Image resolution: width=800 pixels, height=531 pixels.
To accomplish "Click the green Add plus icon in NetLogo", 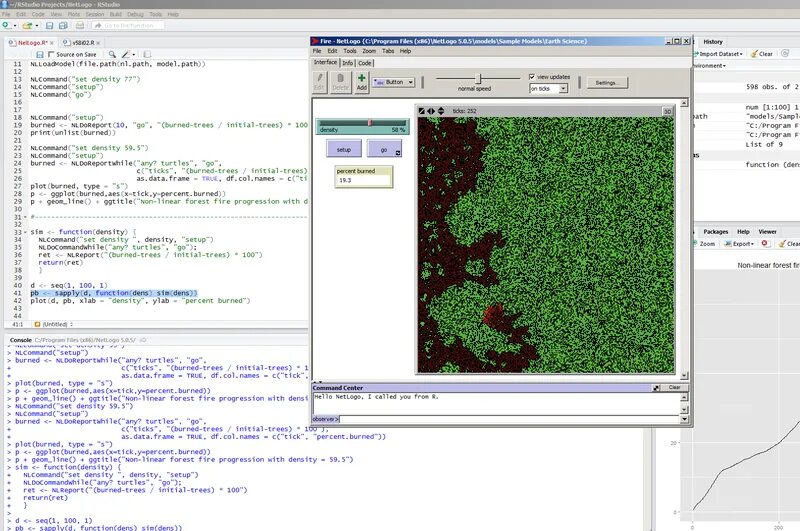I will pyautogui.click(x=361, y=82).
